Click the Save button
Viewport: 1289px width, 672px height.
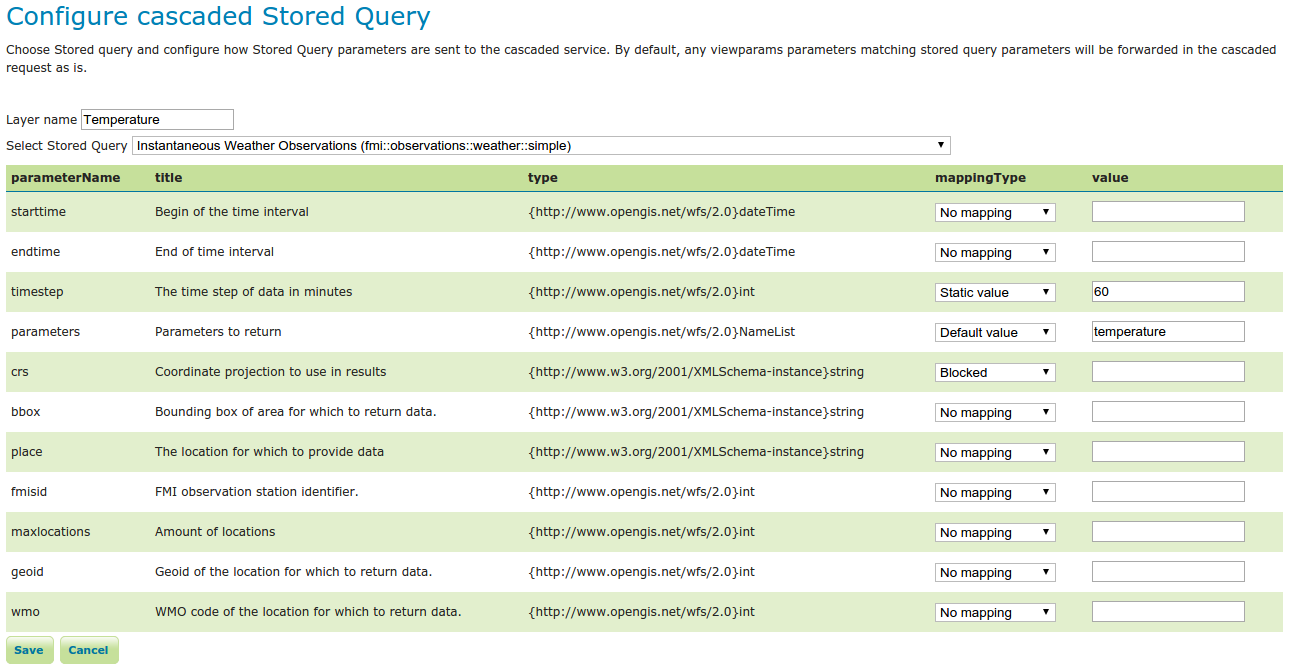pyautogui.click(x=29, y=649)
